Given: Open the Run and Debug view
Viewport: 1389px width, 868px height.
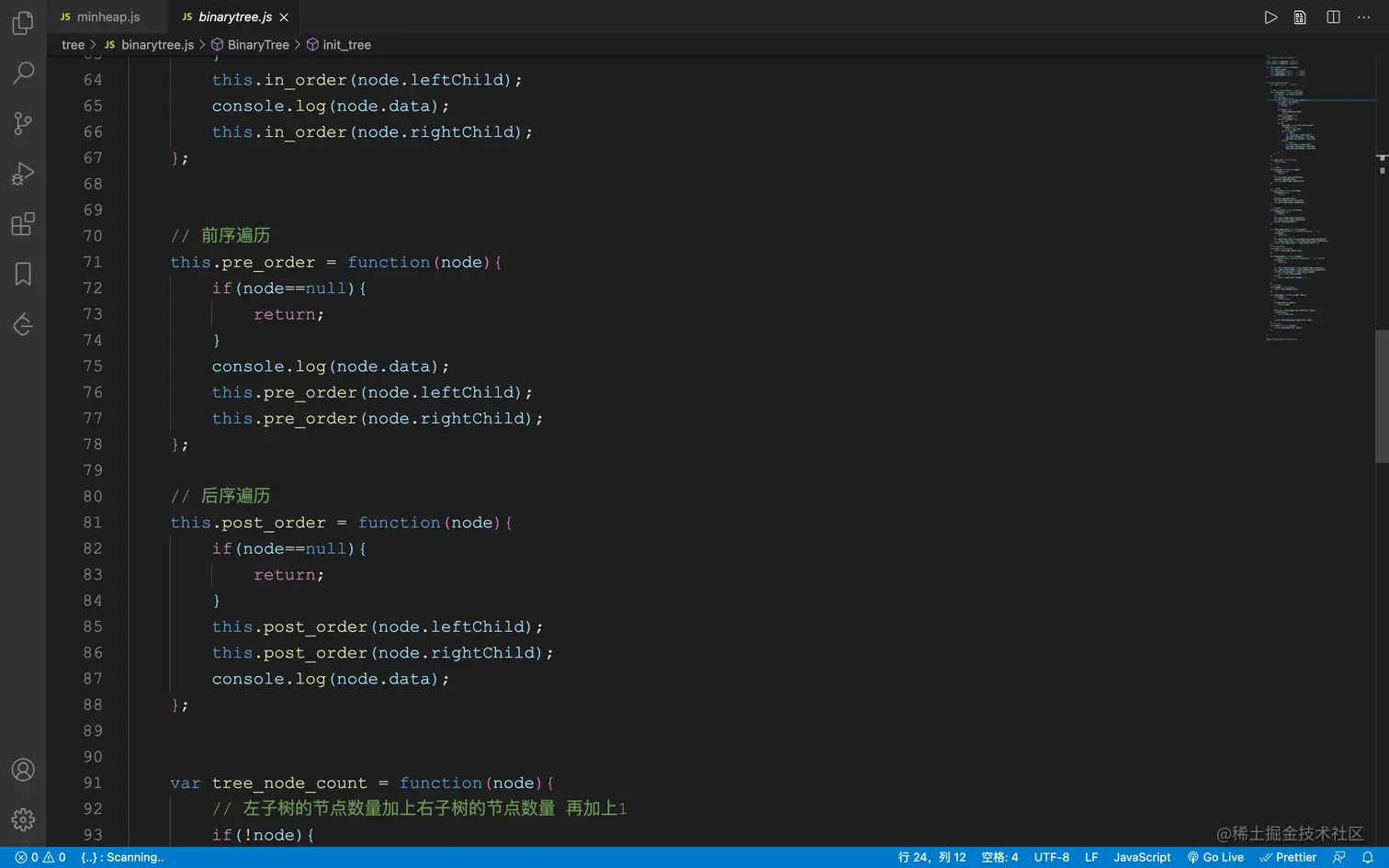Looking at the screenshot, I should tap(23, 174).
